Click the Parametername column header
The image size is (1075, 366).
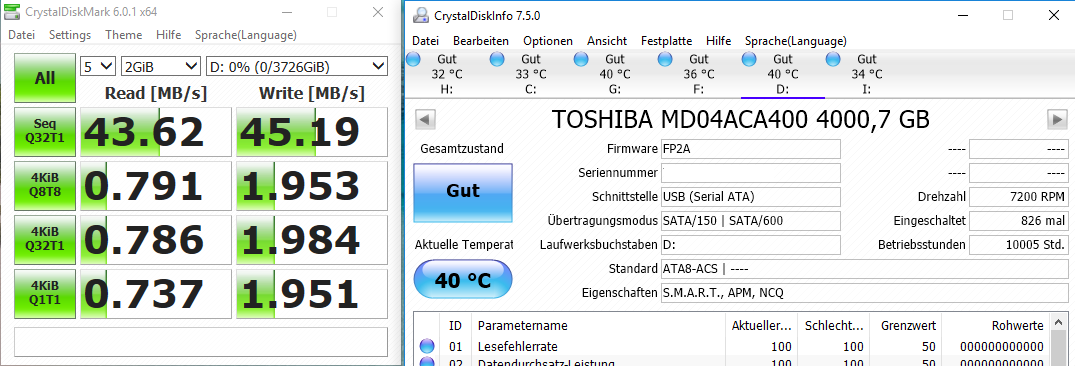tap(599, 325)
